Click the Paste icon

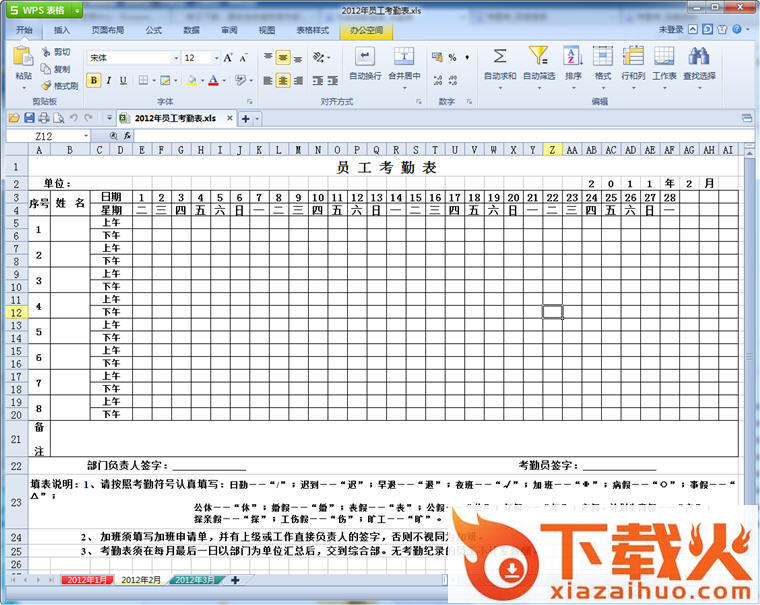coord(23,56)
